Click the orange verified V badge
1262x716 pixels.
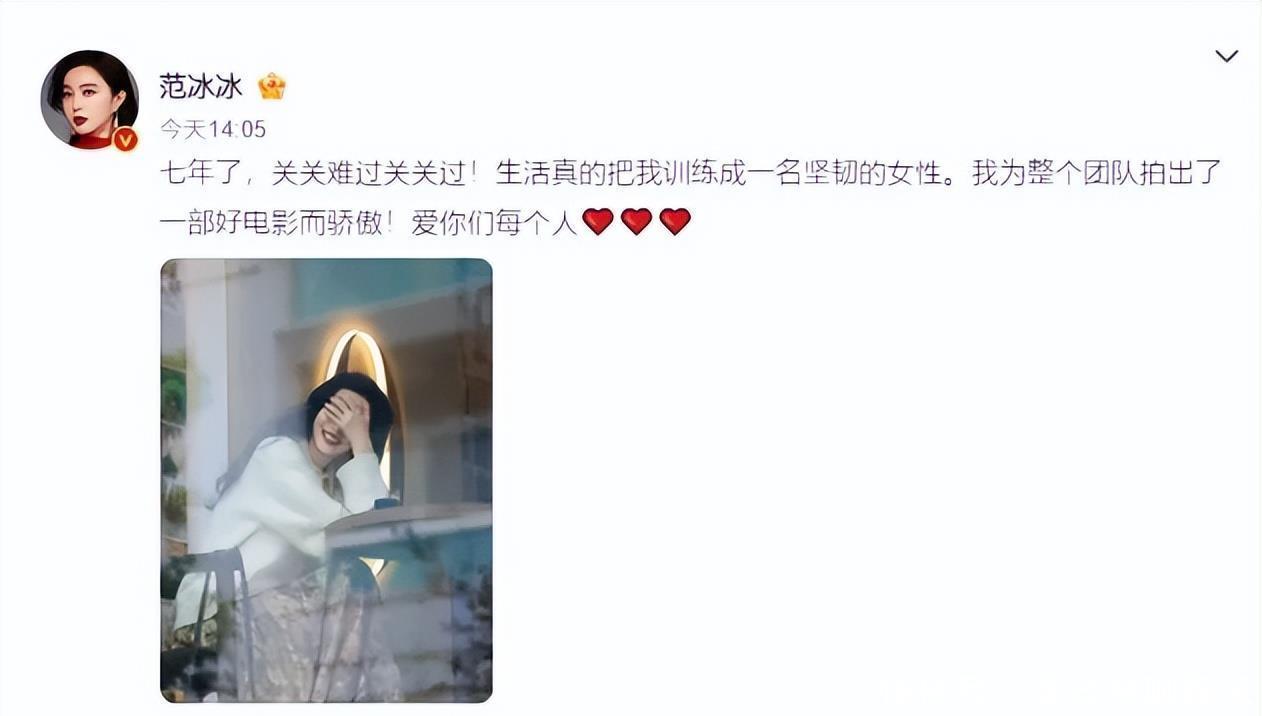[x=125, y=139]
